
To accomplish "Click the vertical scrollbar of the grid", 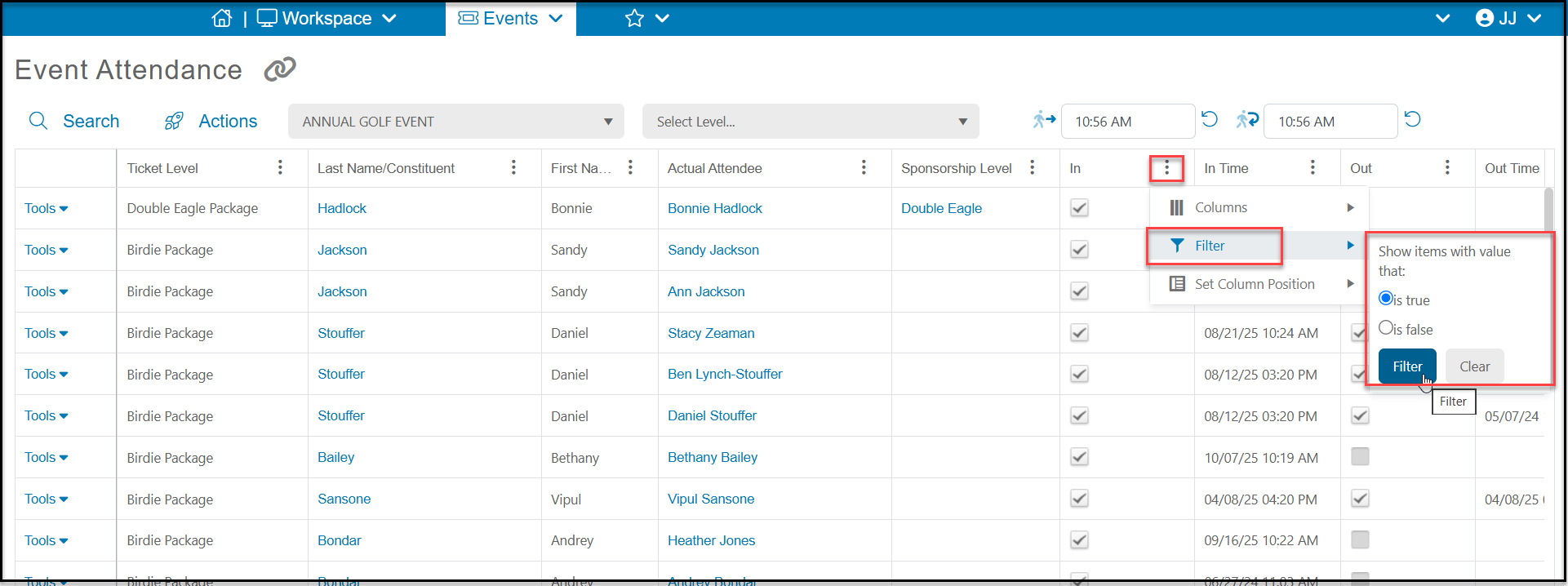I will tap(1548, 211).
